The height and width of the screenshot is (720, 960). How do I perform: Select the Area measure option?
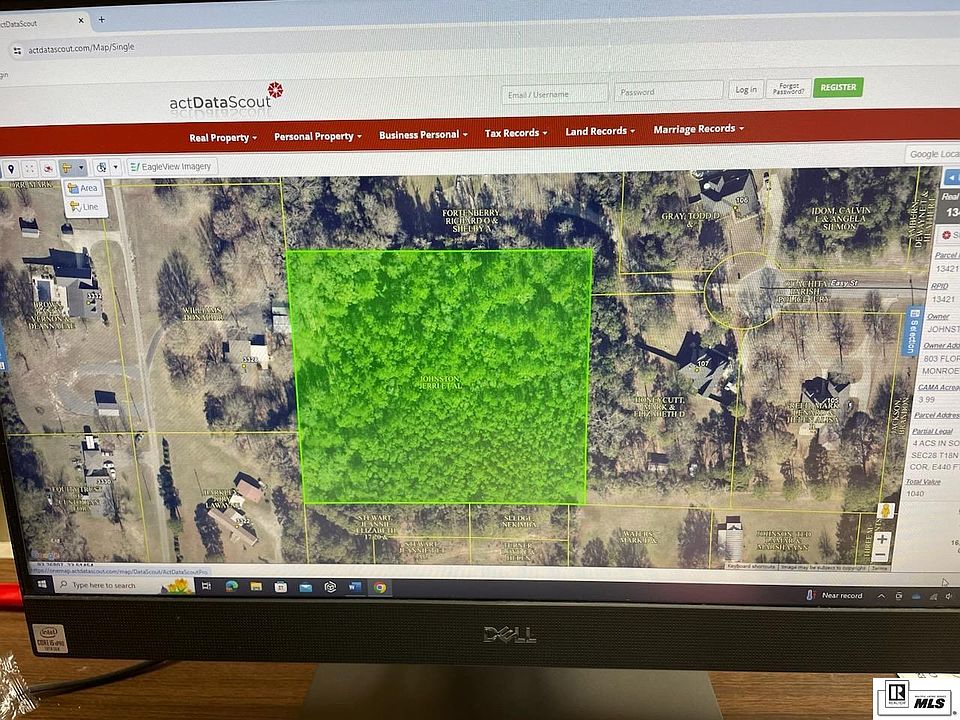click(83, 188)
